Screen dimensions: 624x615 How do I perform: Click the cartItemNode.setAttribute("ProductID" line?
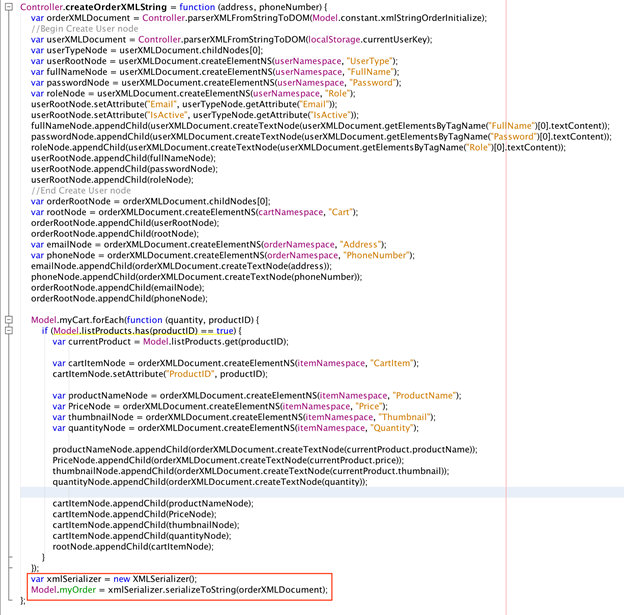pyautogui.click(x=160, y=373)
